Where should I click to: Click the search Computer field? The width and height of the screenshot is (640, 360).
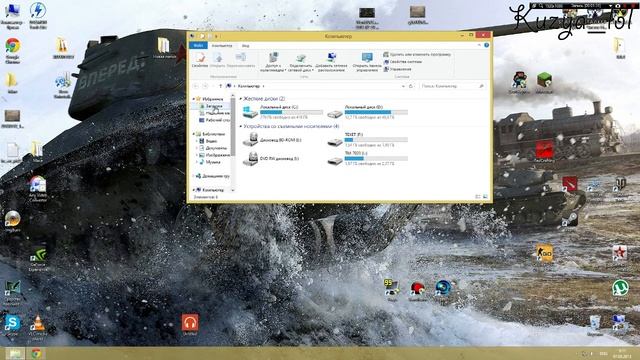coord(452,86)
